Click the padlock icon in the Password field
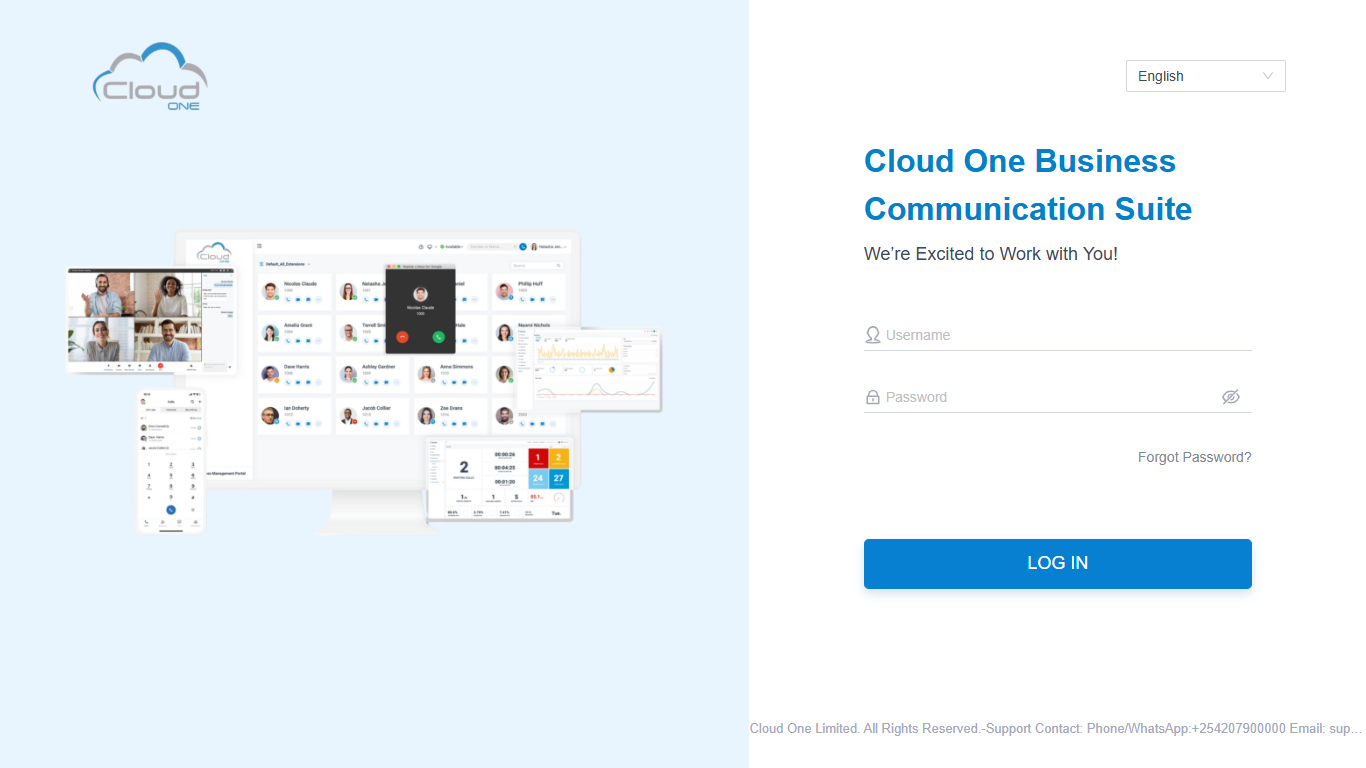 [871, 397]
